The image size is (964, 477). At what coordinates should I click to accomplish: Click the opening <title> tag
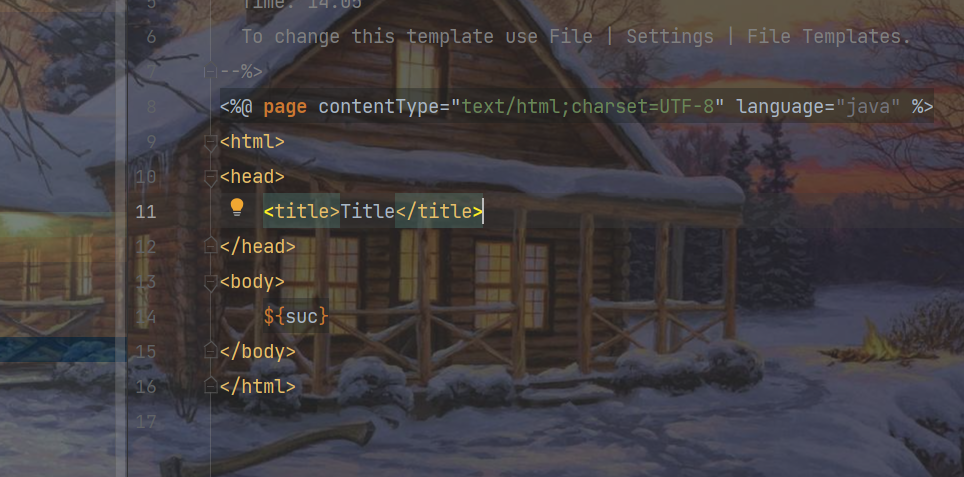coord(301,211)
